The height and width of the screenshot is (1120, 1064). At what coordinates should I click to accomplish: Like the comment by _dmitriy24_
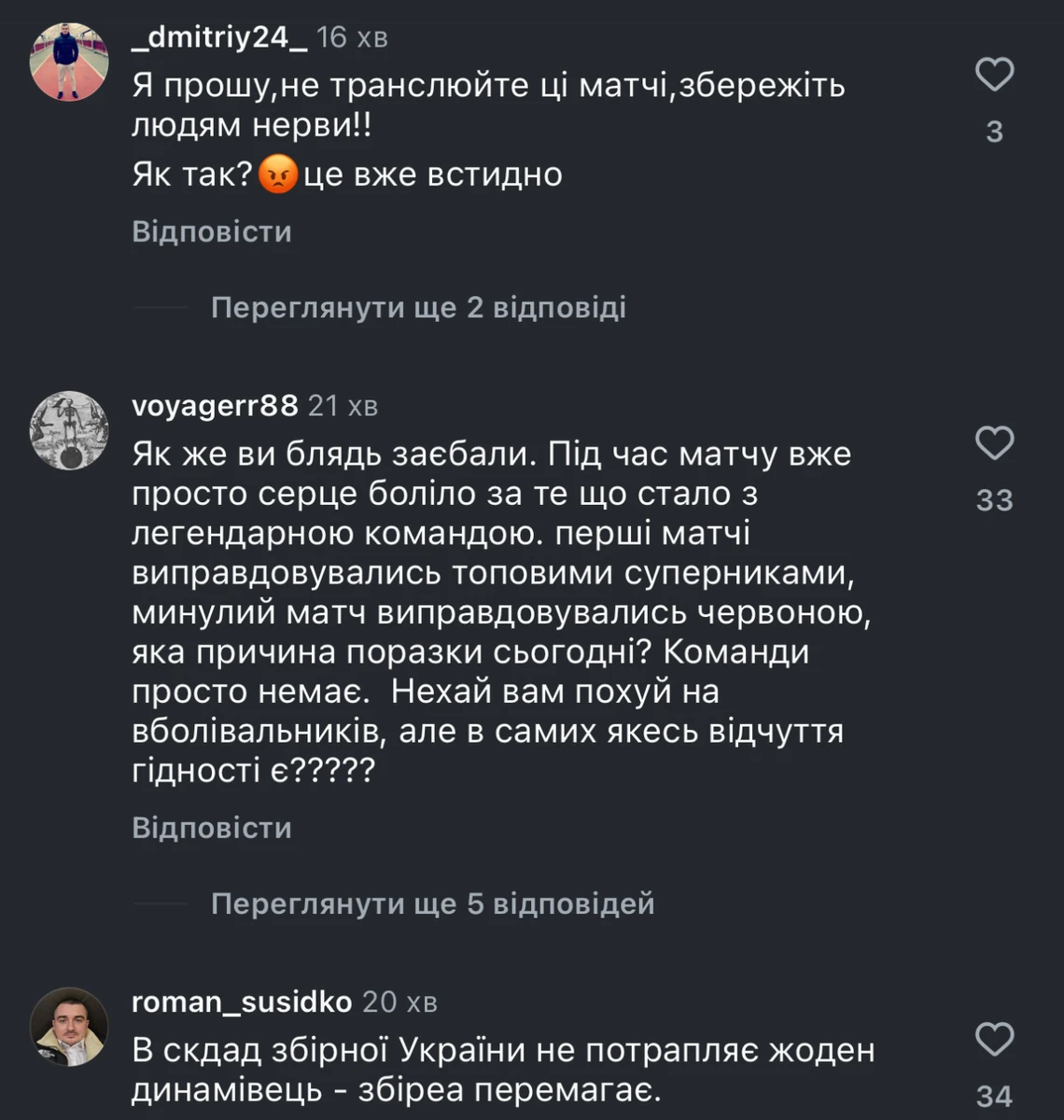994,75
